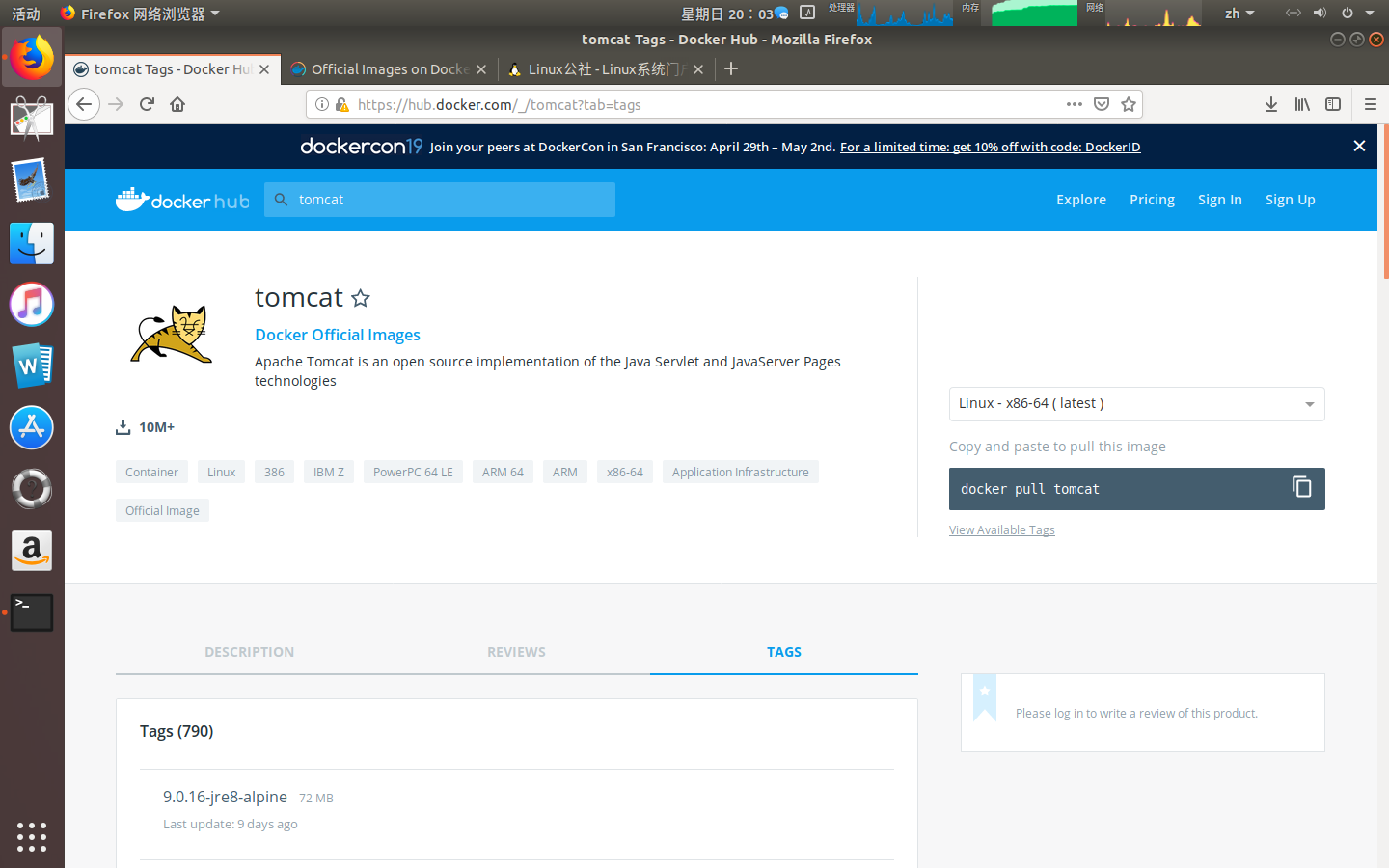Launch the Amazon dock icon
Screen dimensions: 1389x868
click(32, 551)
